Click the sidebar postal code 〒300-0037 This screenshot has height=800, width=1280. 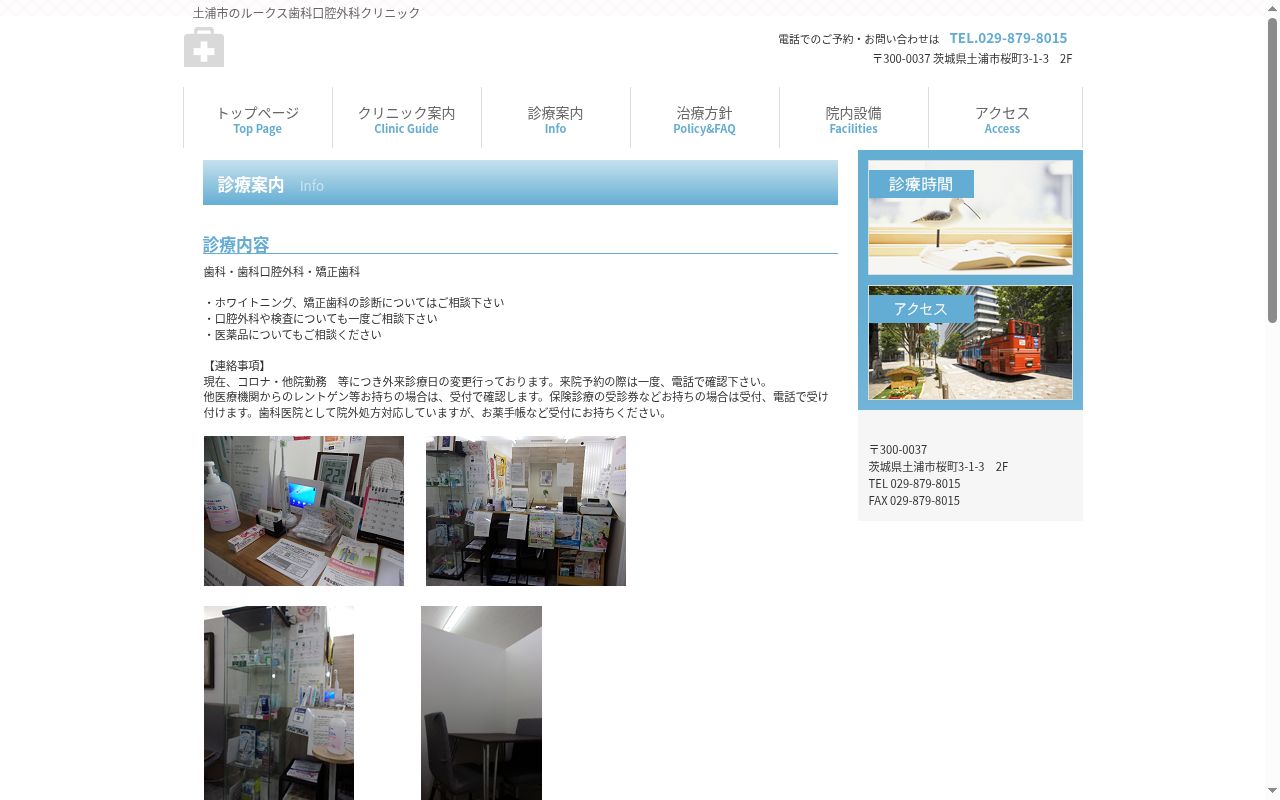point(898,450)
